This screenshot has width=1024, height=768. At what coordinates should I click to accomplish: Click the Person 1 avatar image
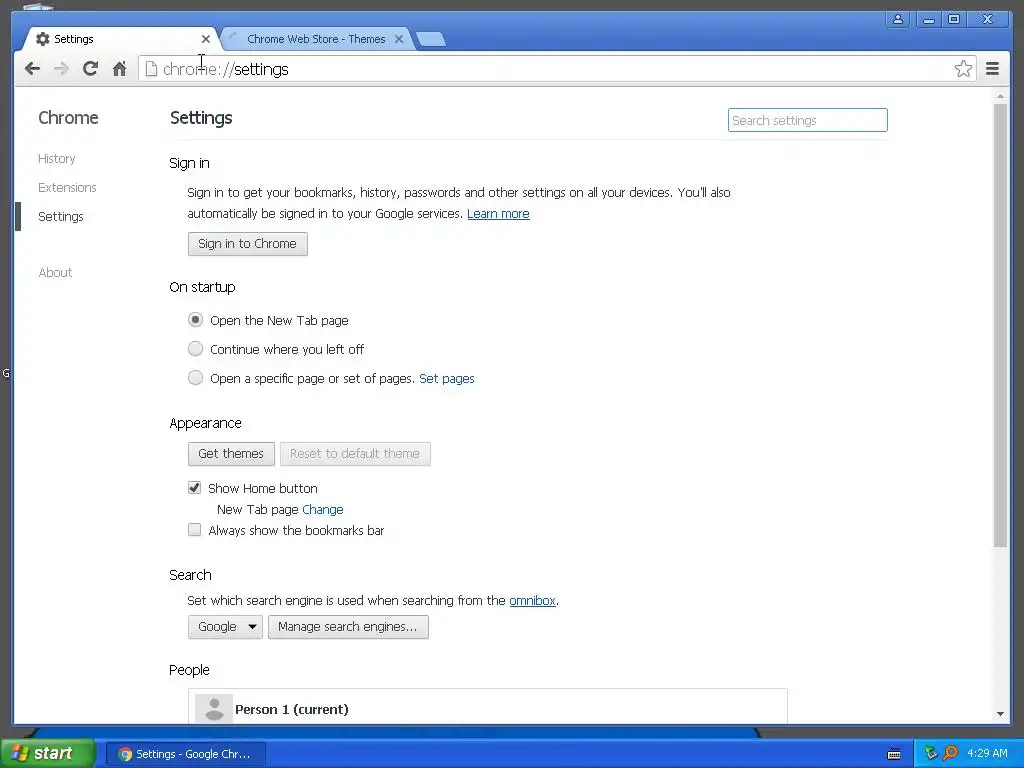tap(214, 709)
